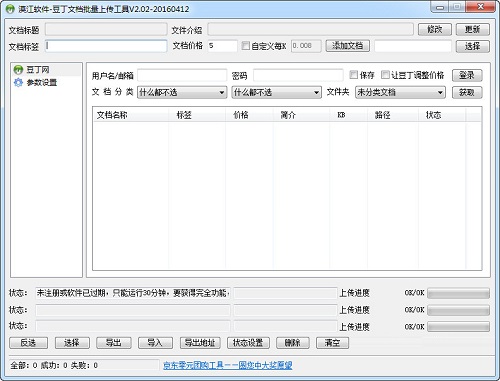Click the 0.008 per-K price field

tap(306, 46)
